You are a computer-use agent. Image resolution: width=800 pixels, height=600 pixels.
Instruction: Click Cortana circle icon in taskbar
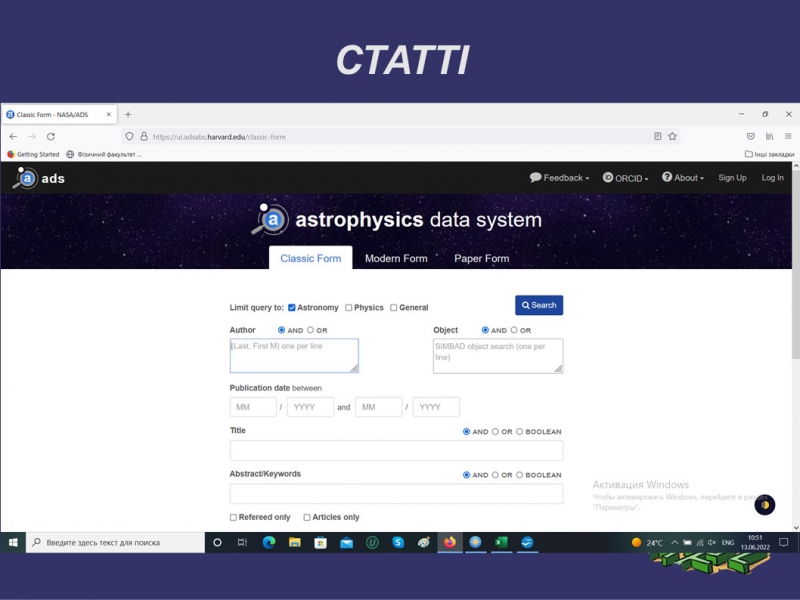217,542
